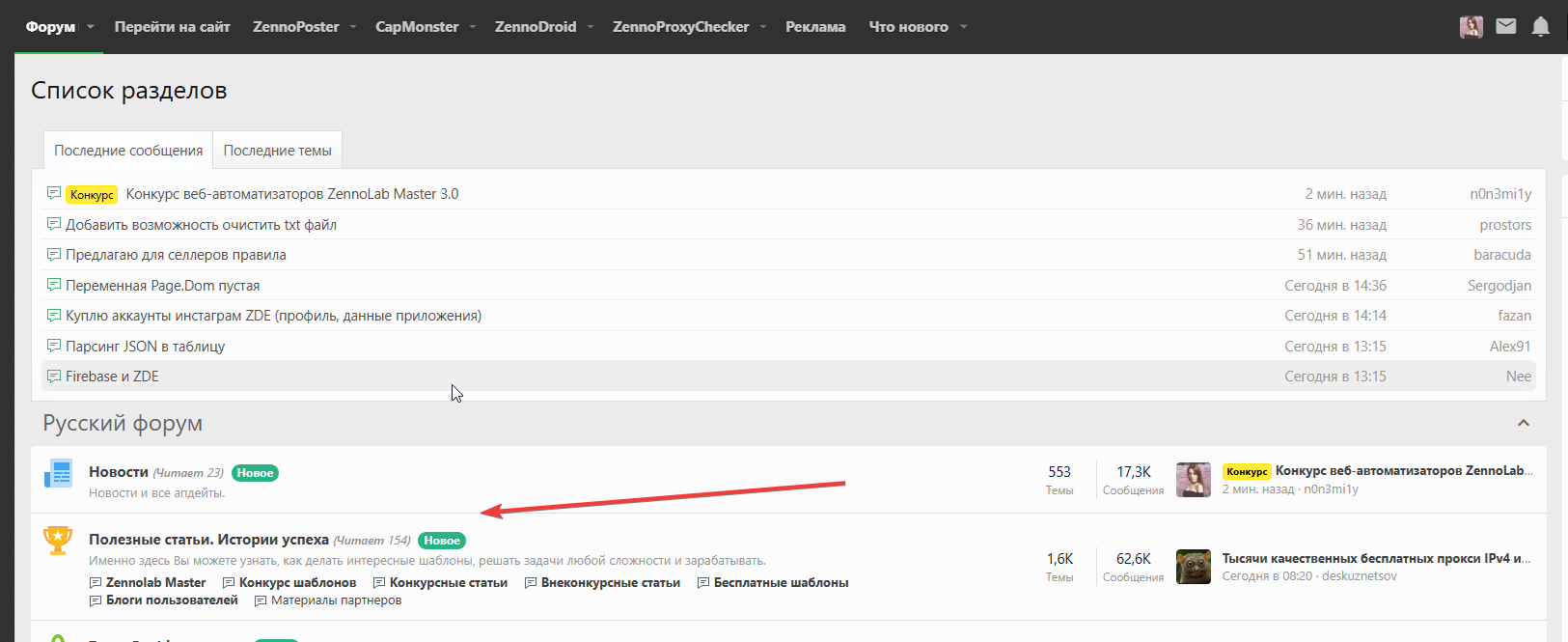Open thread Firebase и ZDE

click(112, 377)
